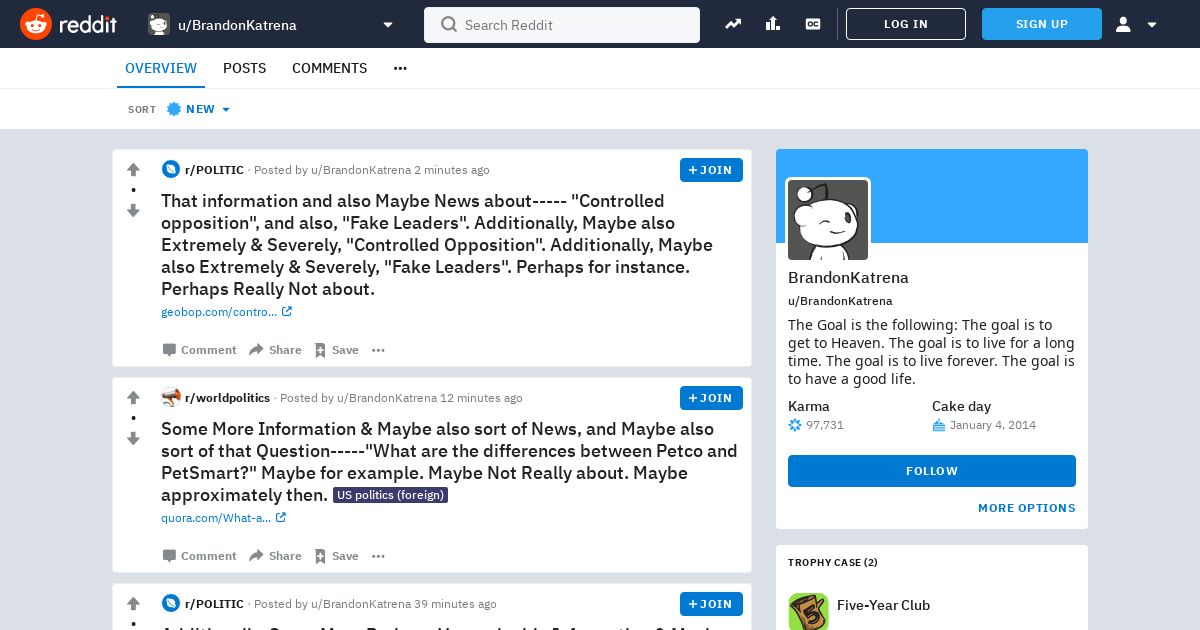
Task: Open the r/worldpolitics community link
Action: 227,398
